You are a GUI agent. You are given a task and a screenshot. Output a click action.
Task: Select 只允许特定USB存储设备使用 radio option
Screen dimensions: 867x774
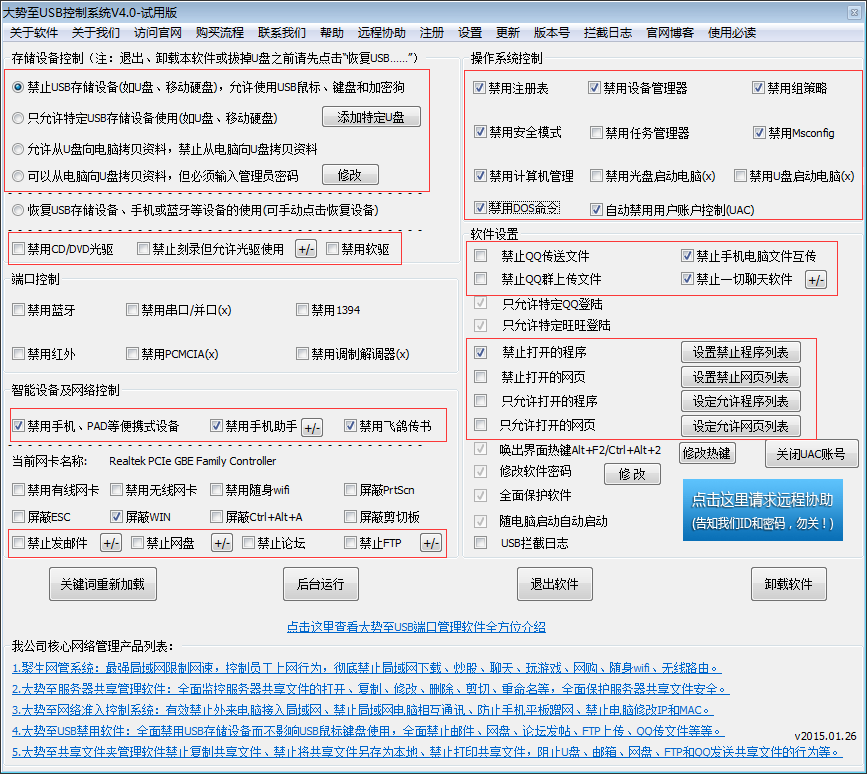click(17, 118)
